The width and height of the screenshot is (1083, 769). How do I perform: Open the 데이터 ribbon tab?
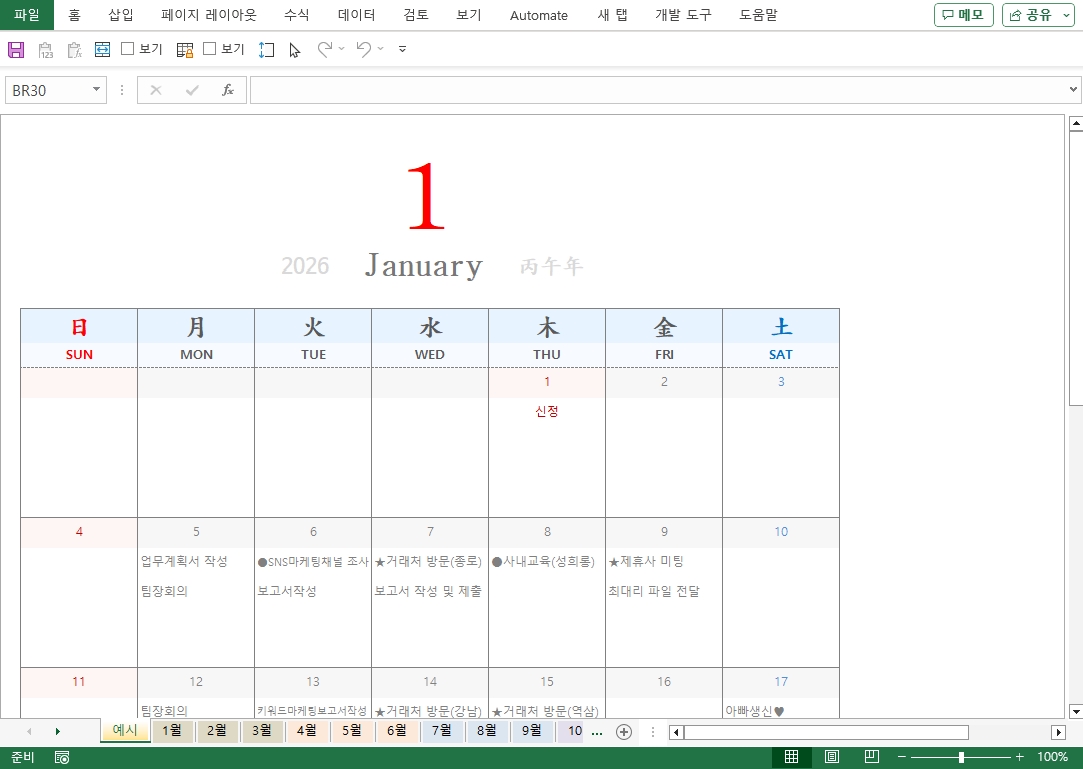[x=356, y=15]
